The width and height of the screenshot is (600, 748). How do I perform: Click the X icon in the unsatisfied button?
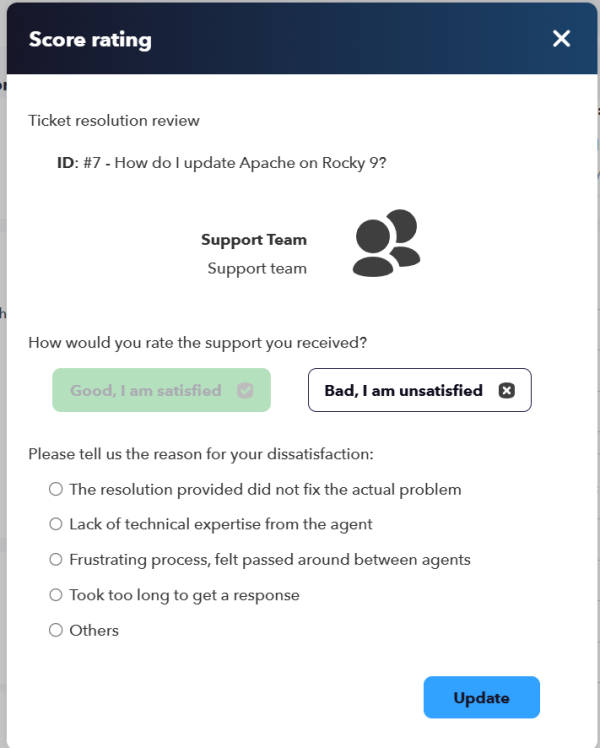click(x=507, y=391)
